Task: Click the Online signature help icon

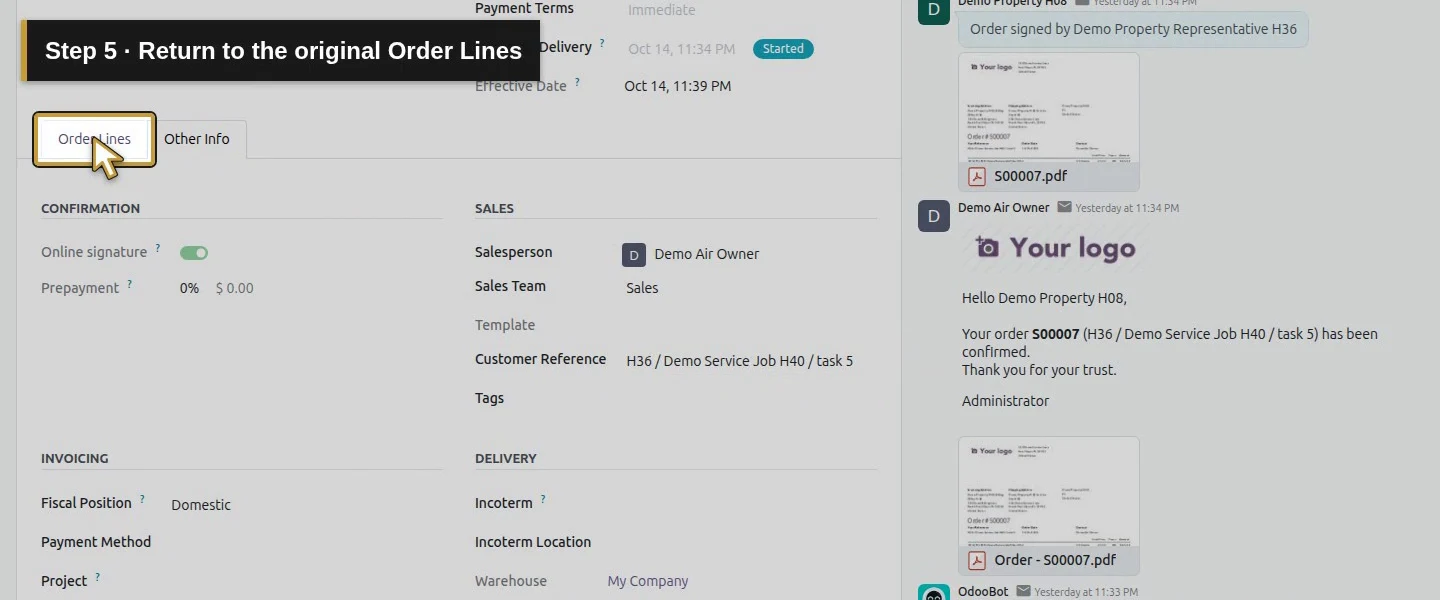Action: [x=158, y=248]
